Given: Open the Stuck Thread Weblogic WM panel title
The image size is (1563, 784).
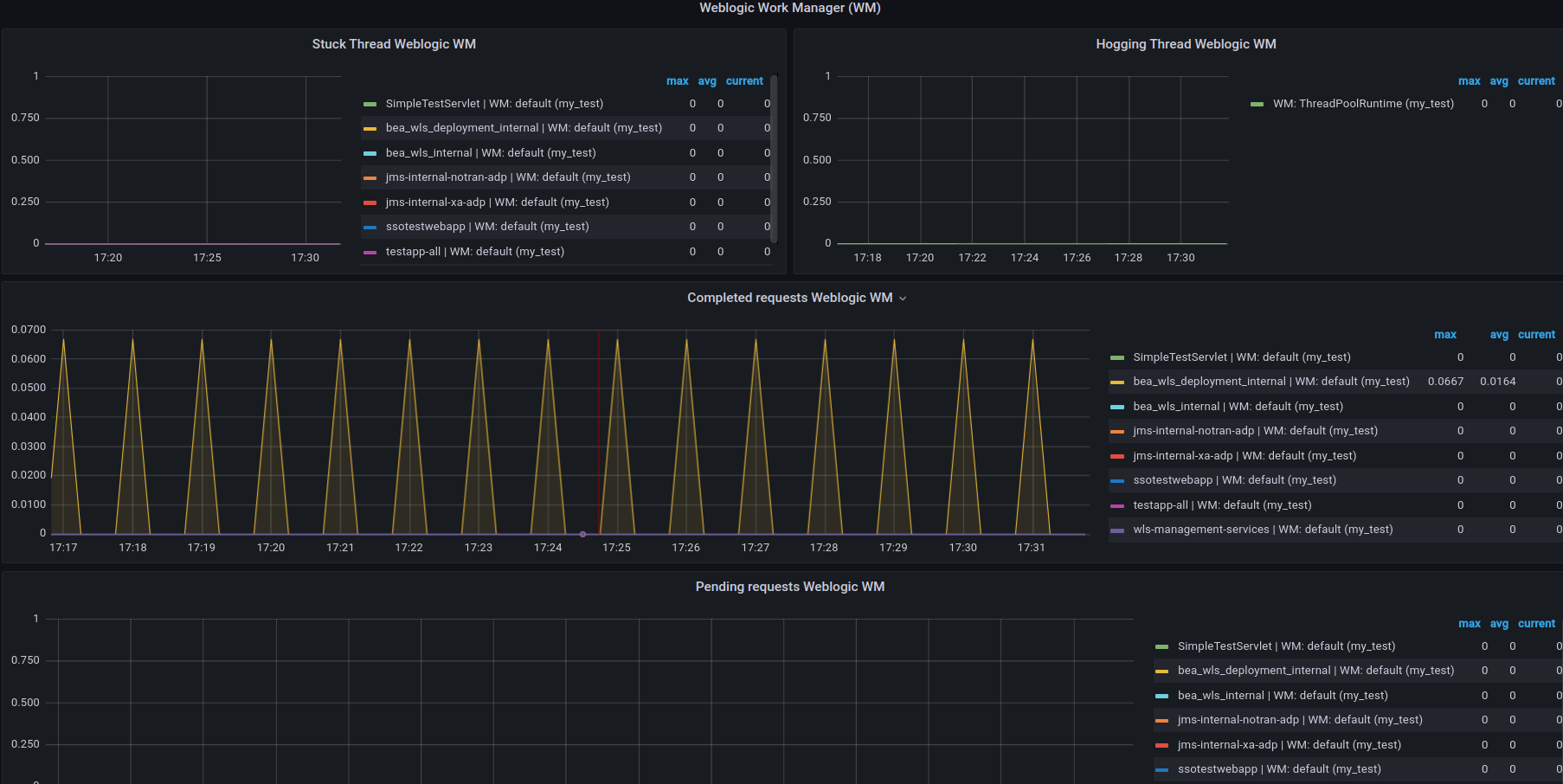Looking at the screenshot, I should coord(394,44).
